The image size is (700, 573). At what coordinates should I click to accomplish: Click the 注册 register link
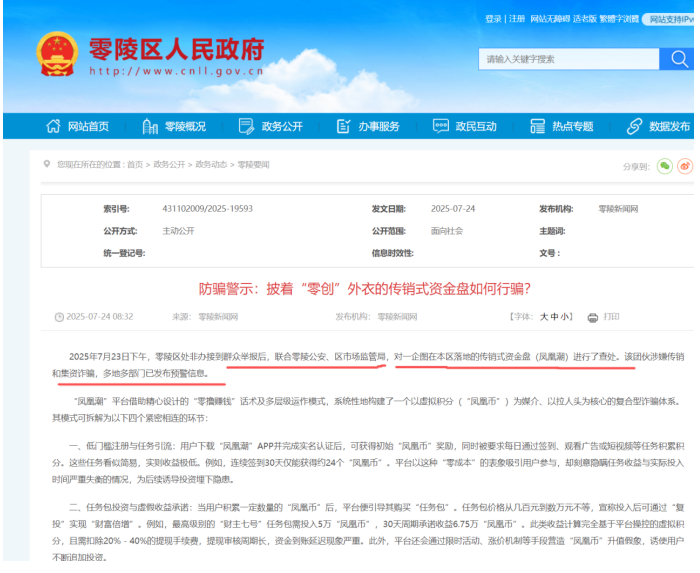click(x=516, y=19)
